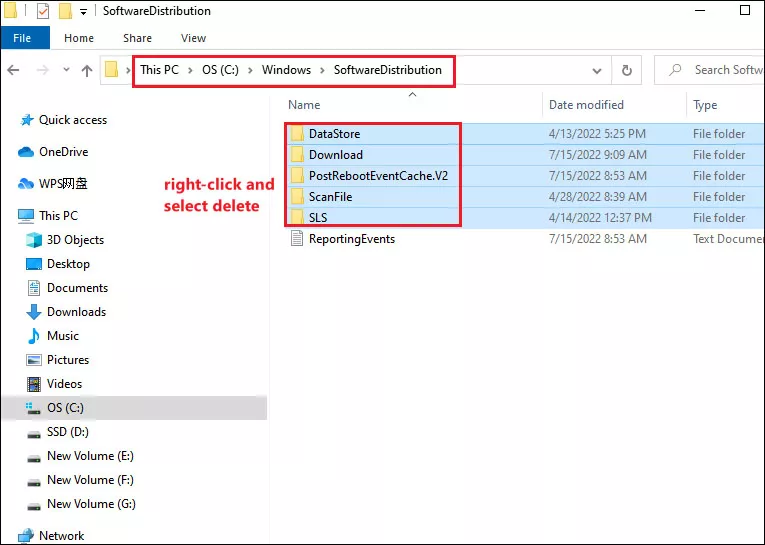The height and width of the screenshot is (545, 765).
Task: Open 3D Objects in navigation pane
Action: pos(75,240)
